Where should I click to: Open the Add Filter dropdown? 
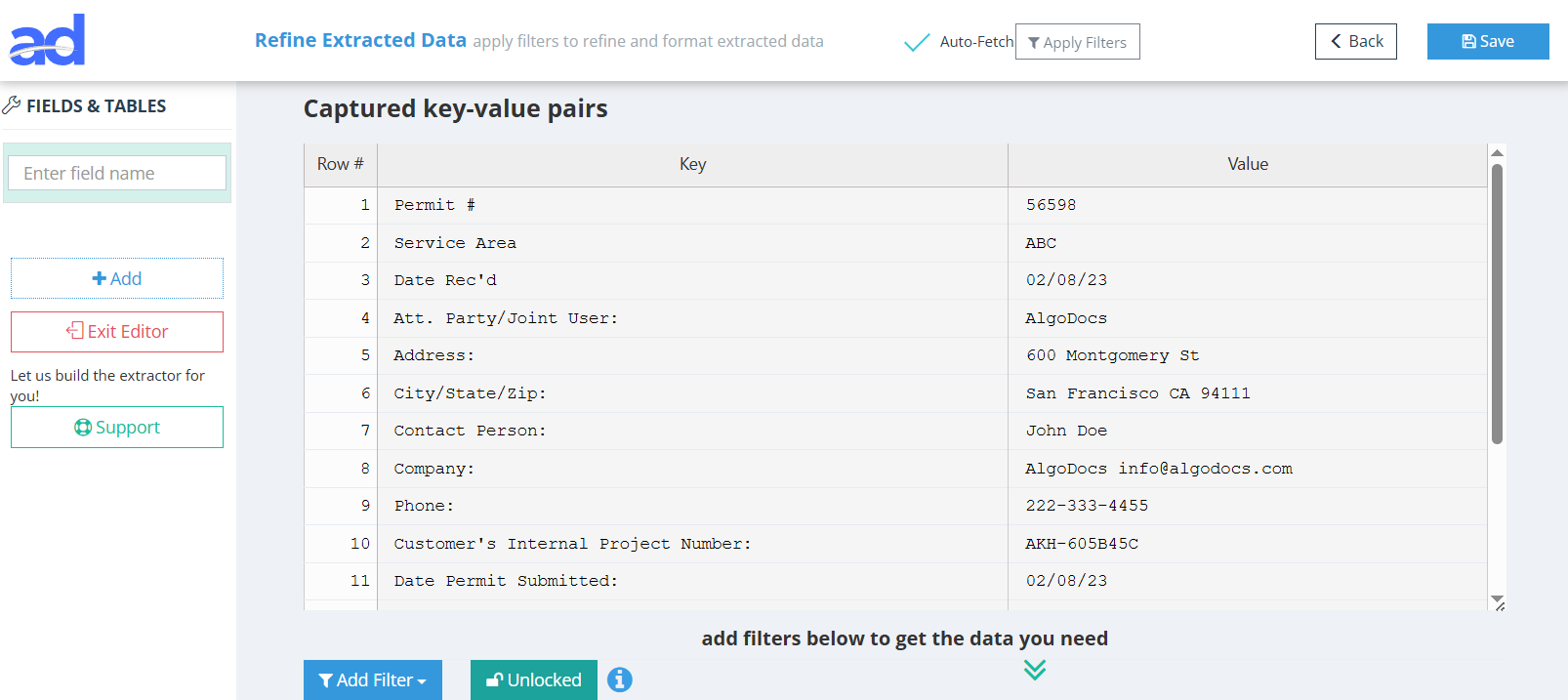(x=373, y=679)
